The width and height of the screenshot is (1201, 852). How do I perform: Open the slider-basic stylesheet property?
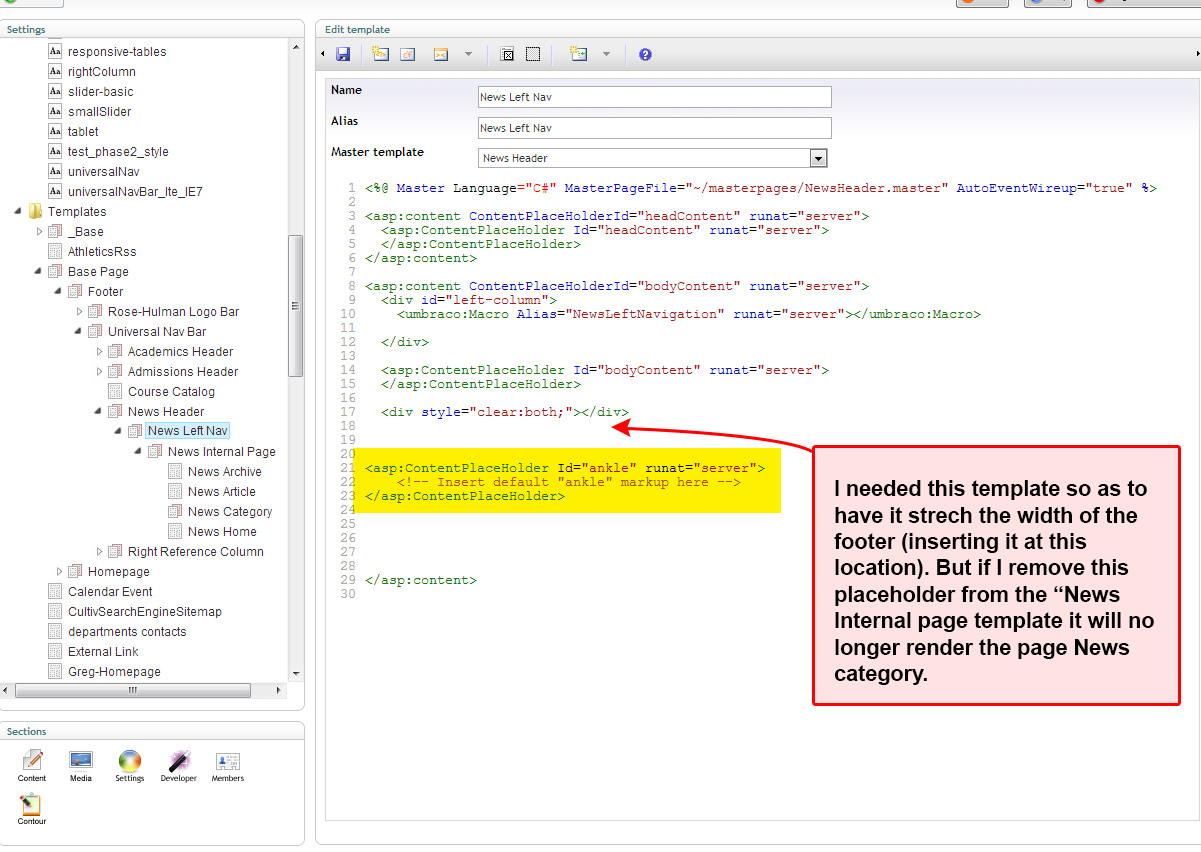99,91
